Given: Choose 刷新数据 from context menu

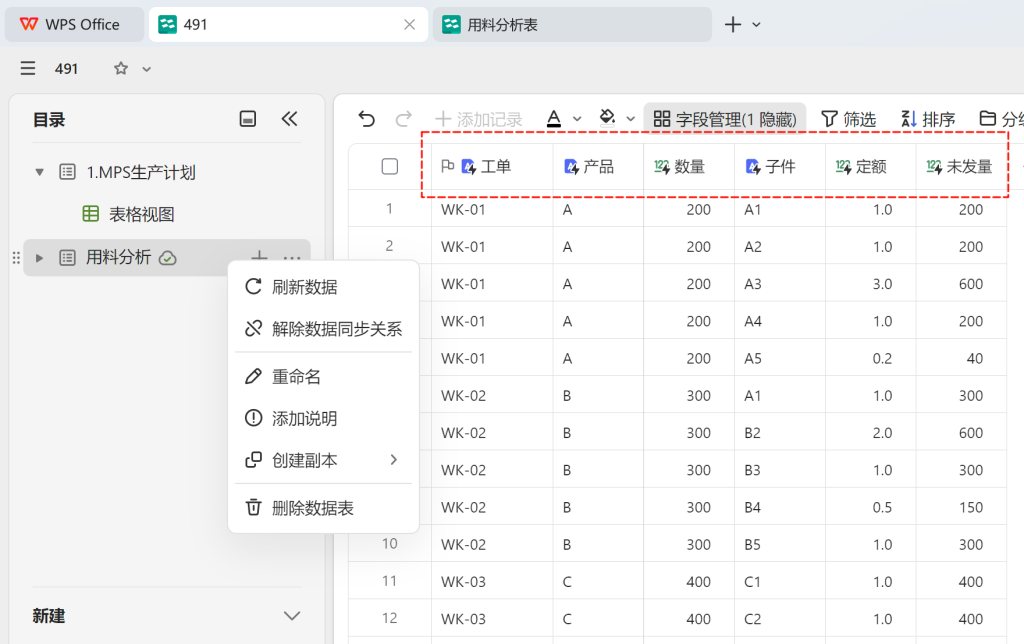Looking at the screenshot, I should (323, 287).
